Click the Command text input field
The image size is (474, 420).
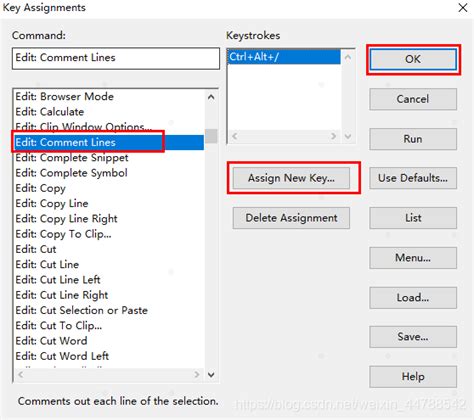point(116,58)
